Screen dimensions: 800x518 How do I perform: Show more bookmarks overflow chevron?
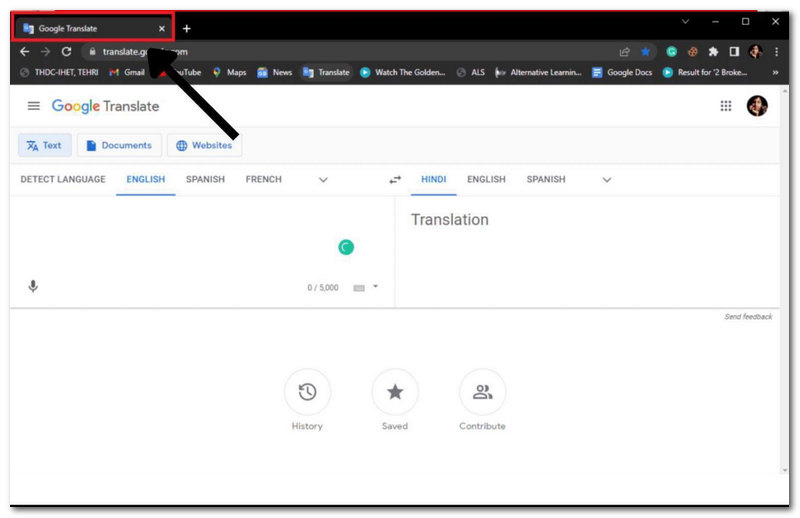[776, 72]
